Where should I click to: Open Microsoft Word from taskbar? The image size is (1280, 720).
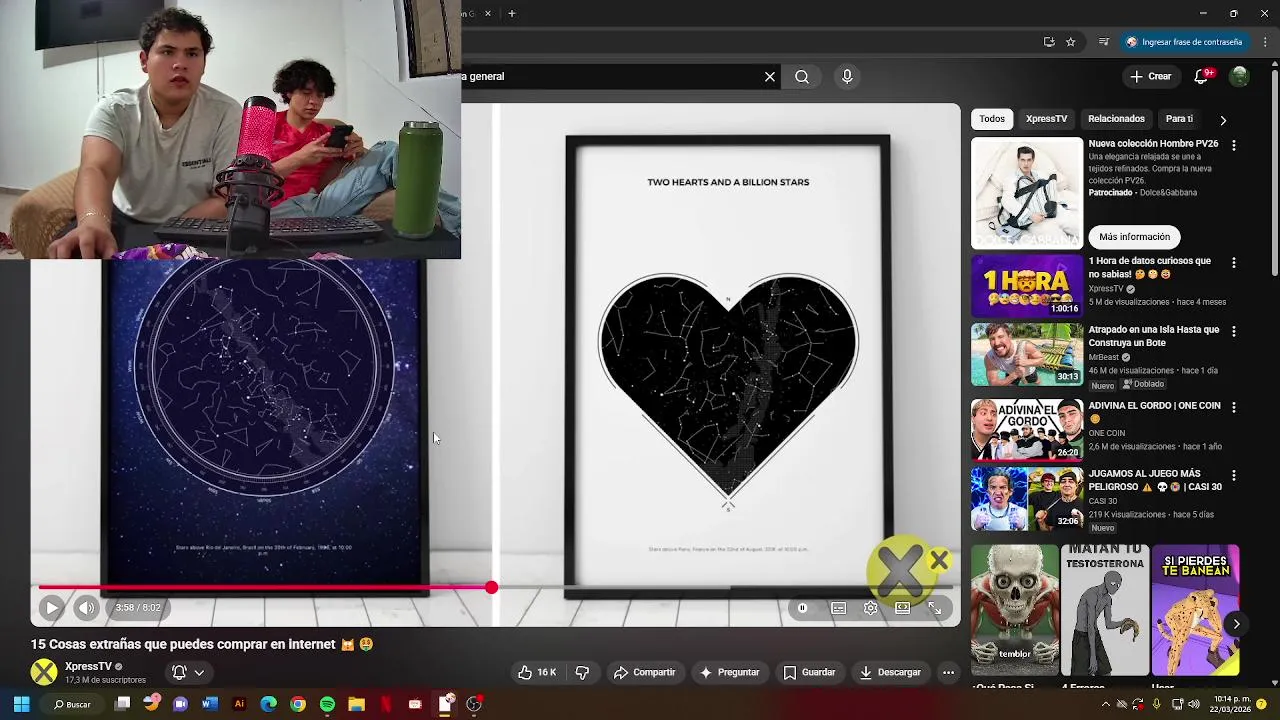coord(209,704)
